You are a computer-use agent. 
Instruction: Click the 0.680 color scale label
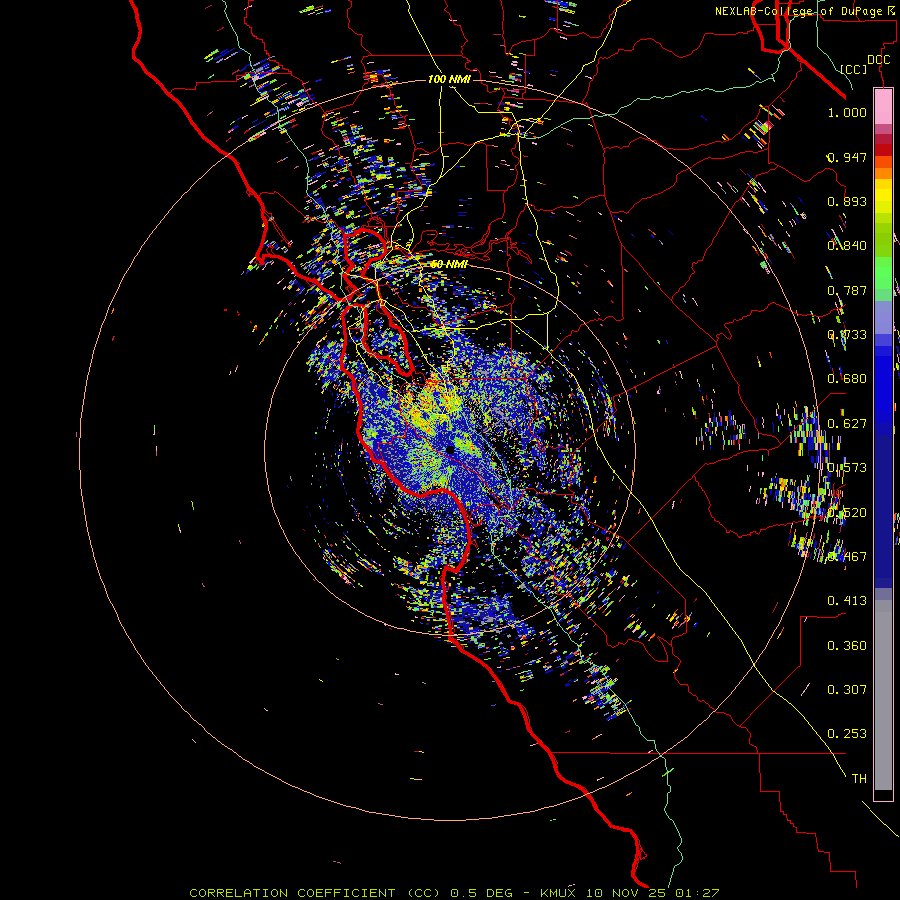coord(847,379)
